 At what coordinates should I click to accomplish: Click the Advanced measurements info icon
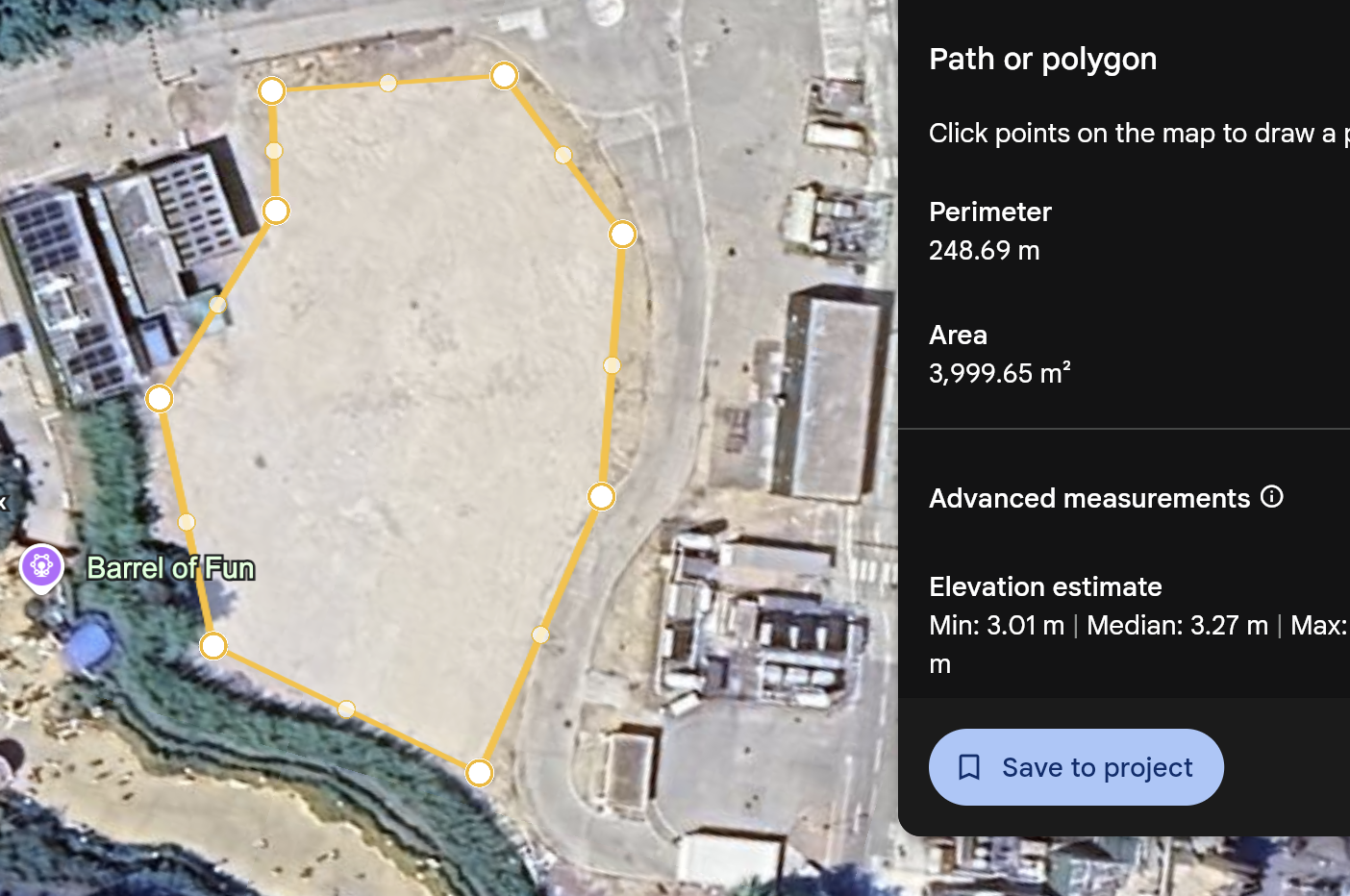1271,497
